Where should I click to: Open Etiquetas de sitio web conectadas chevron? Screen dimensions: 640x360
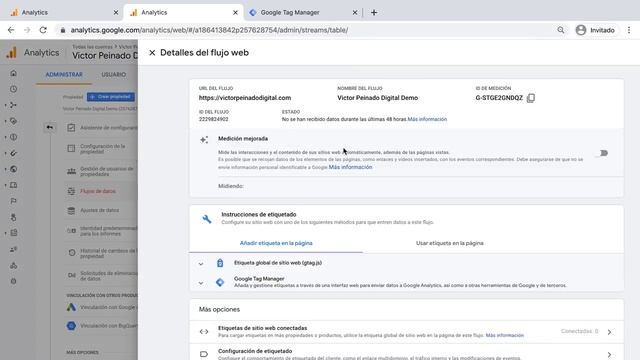pyautogui.click(x=609, y=332)
